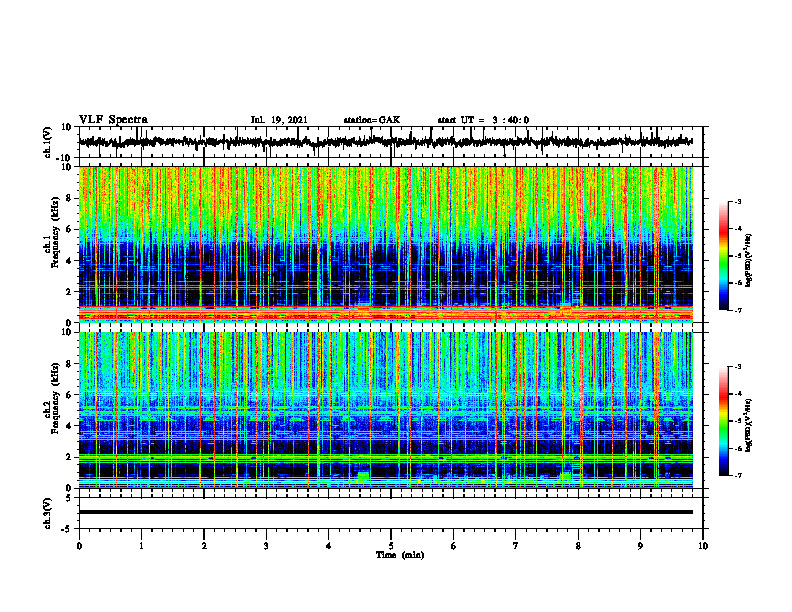Click the "VLF Spectra" plot title
This screenshot has height=612, width=792.
click(x=113, y=120)
